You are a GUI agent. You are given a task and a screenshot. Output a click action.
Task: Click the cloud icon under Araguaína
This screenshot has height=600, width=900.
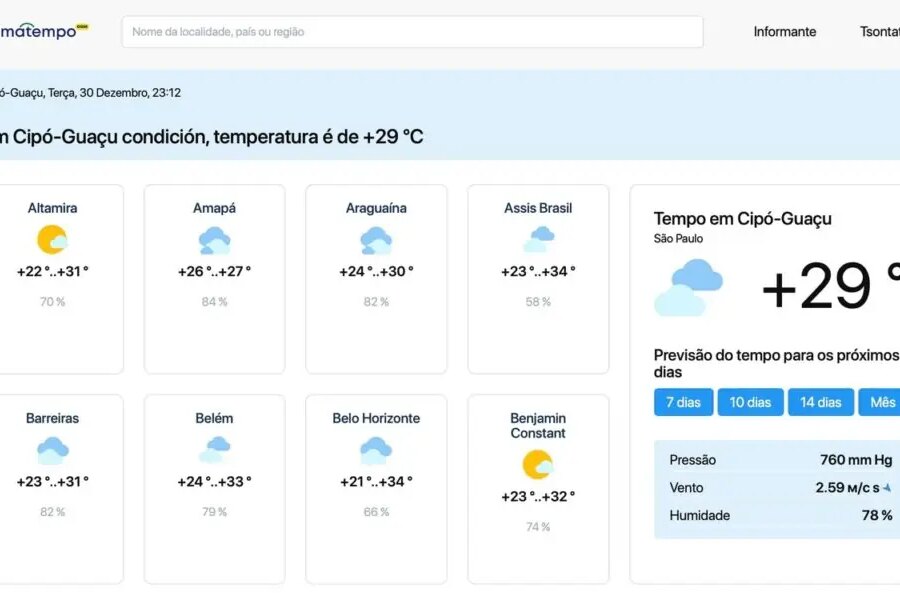(376, 240)
